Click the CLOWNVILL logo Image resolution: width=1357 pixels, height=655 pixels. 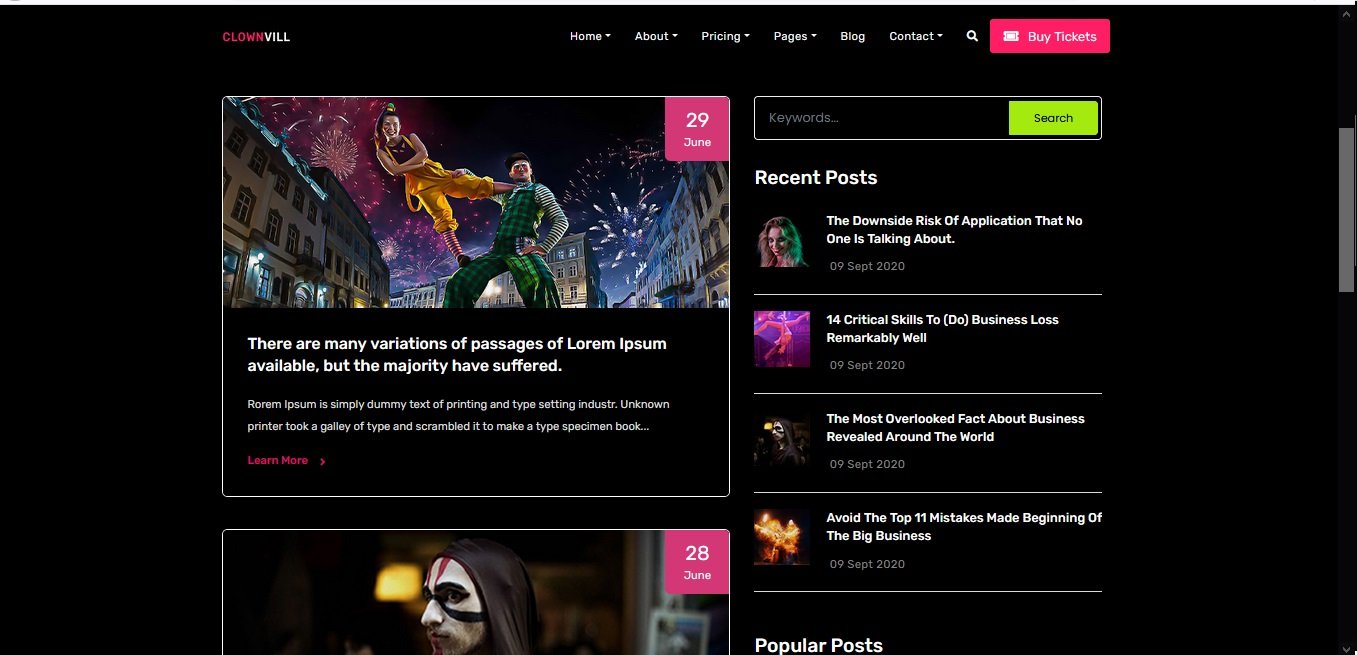pos(256,37)
